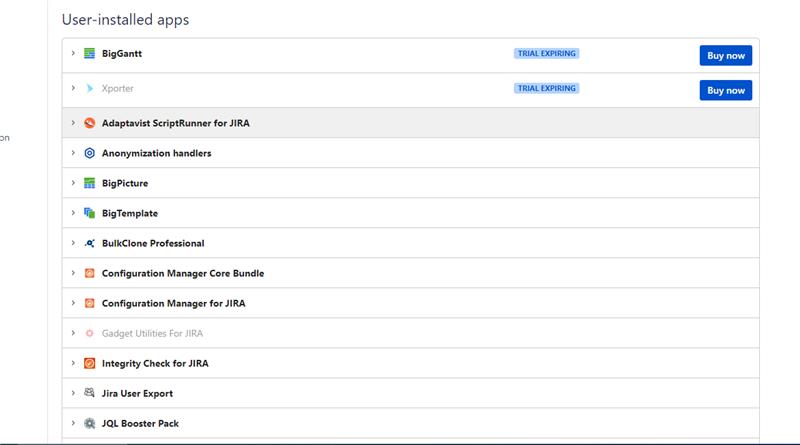Open Adaptavist ScriptRunner for JIRA entry
Image resolution: width=800 pixels, height=445 pixels.
point(176,123)
